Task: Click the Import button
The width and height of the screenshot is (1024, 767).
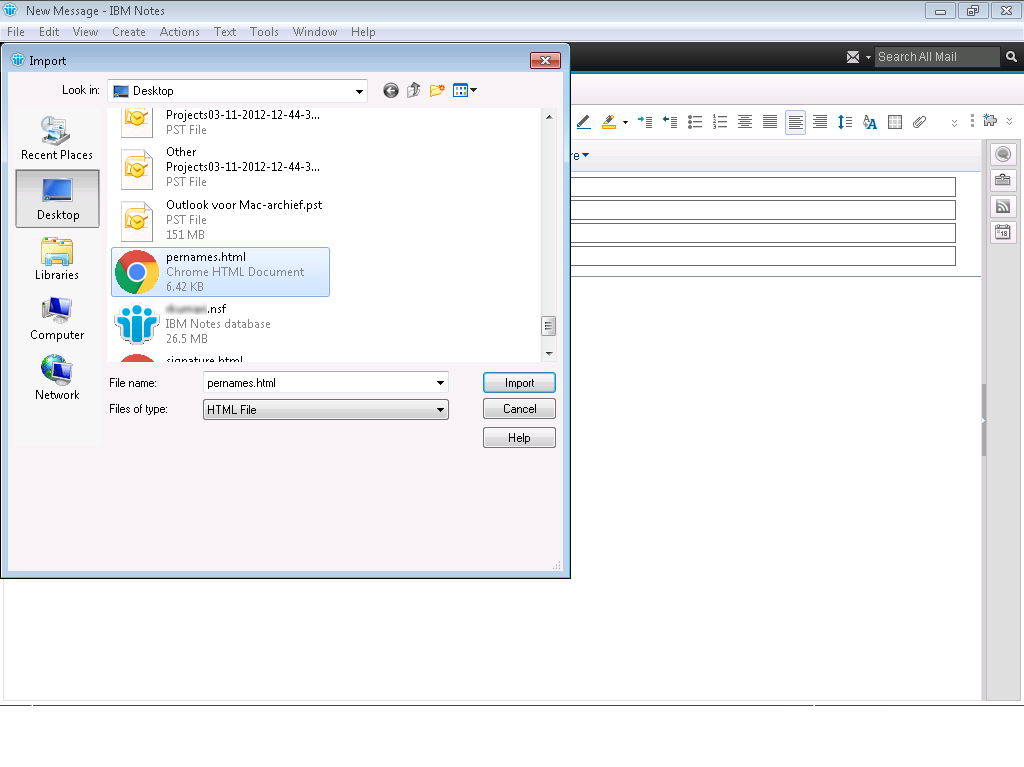Action: point(519,383)
